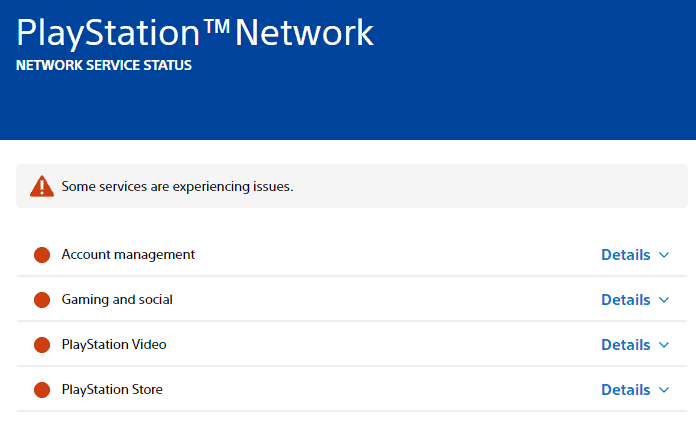Viewport: 696px width, 424px height.
Task: Click the red status dot for PlayStation Video
Action: click(x=42, y=345)
